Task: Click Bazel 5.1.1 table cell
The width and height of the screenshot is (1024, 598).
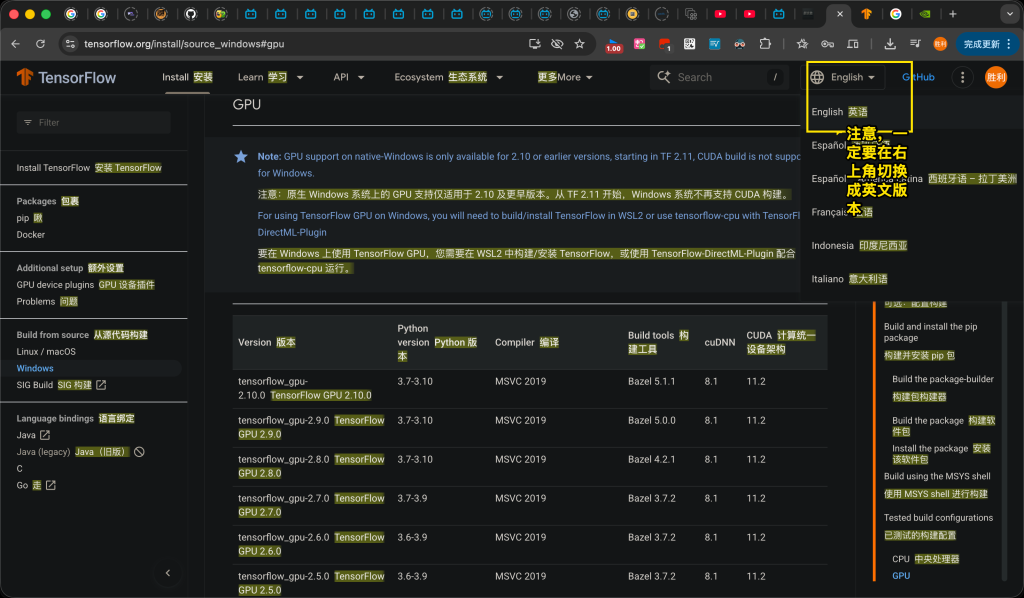Action: click(x=652, y=381)
